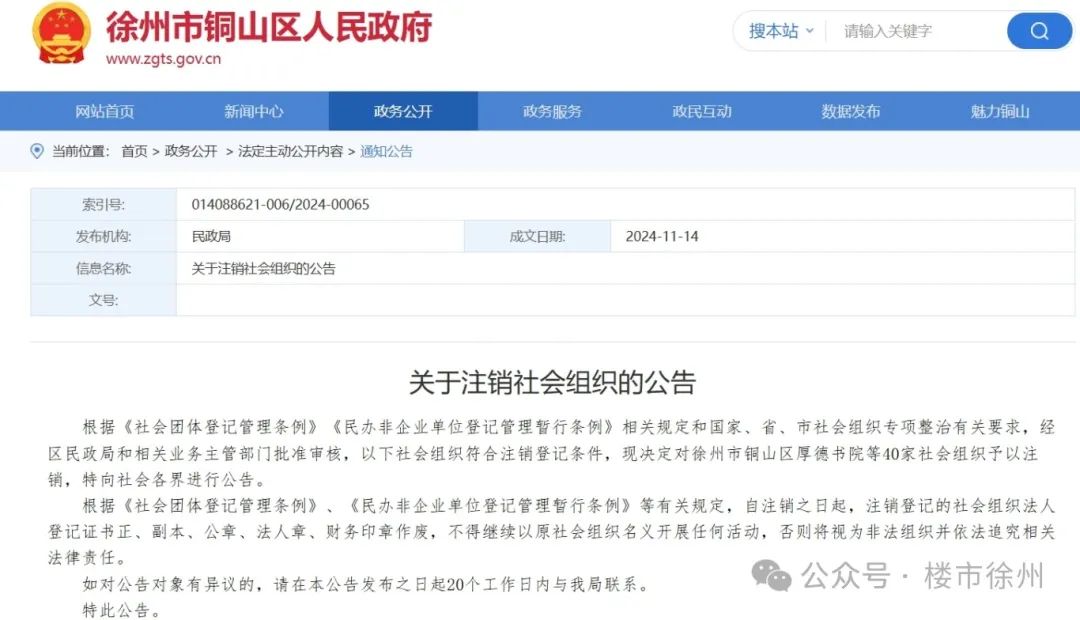Click 政务公开 breadcrumb link
Image resolution: width=1080 pixels, height=620 pixels.
pos(191,152)
